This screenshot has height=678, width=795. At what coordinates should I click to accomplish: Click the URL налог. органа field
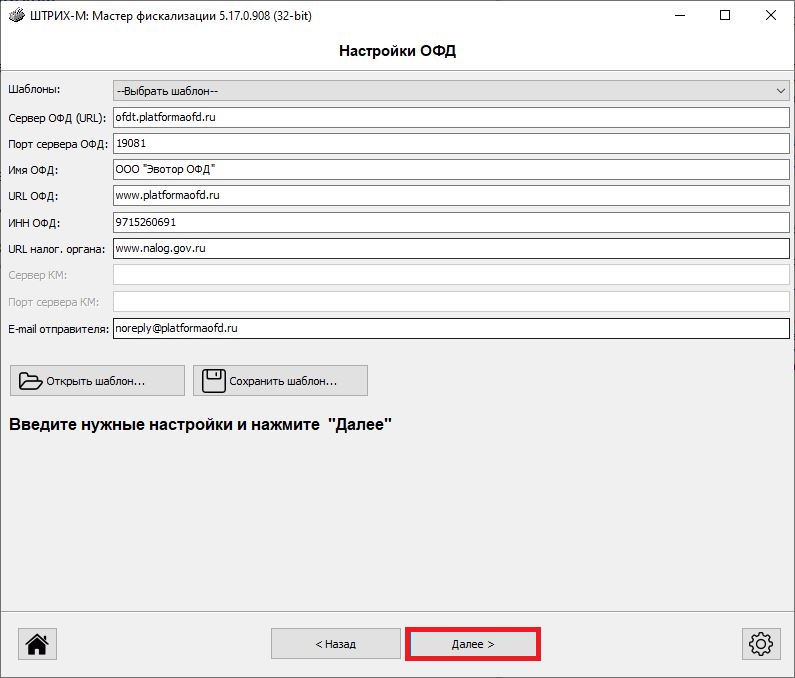[x=450, y=247]
